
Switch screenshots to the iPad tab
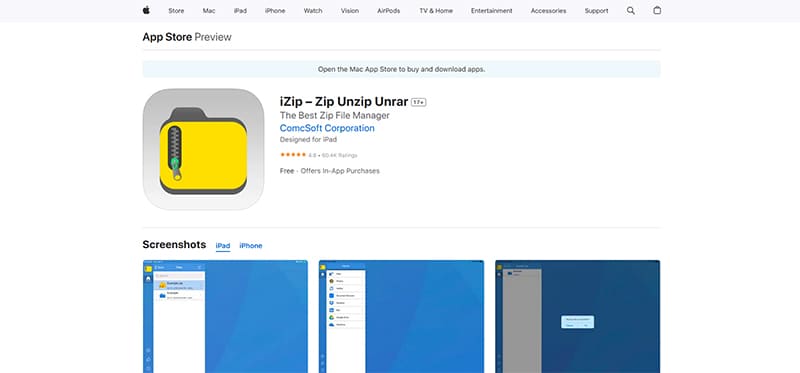pyautogui.click(x=223, y=246)
